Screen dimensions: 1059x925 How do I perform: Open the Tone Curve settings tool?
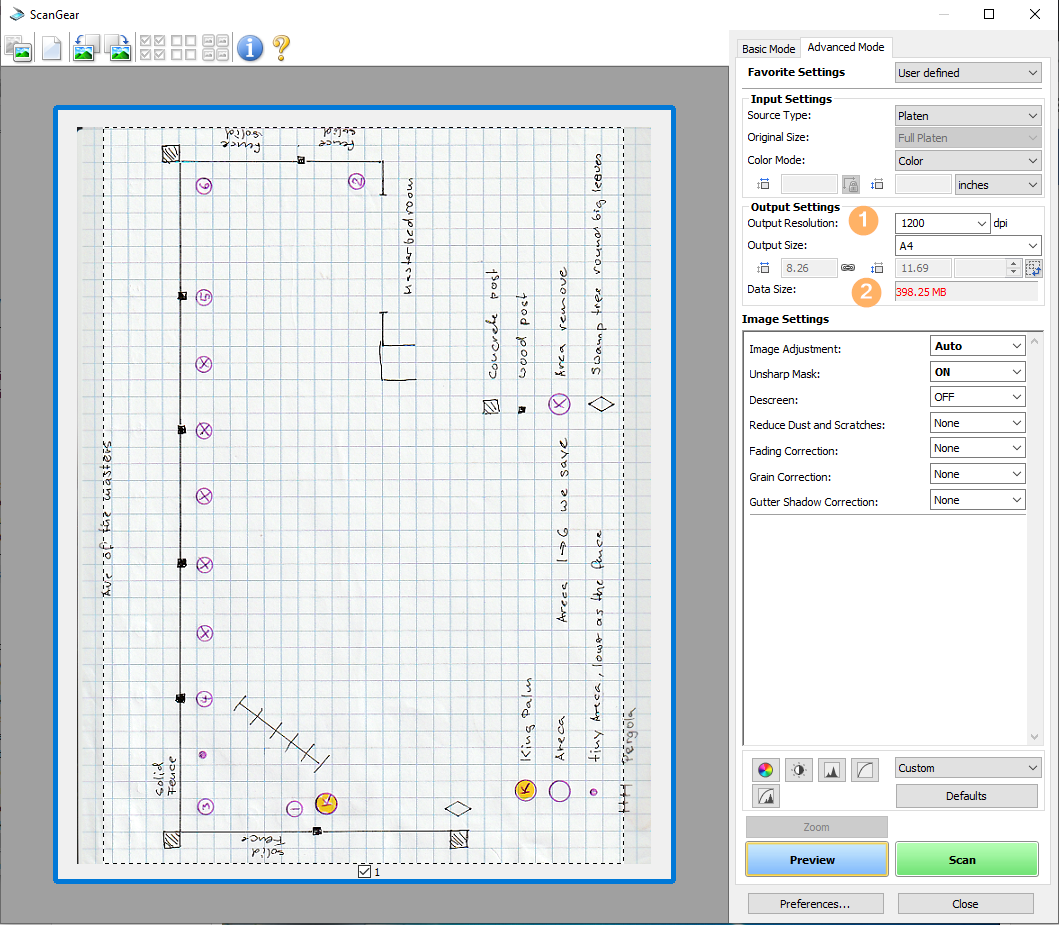click(x=864, y=770)
